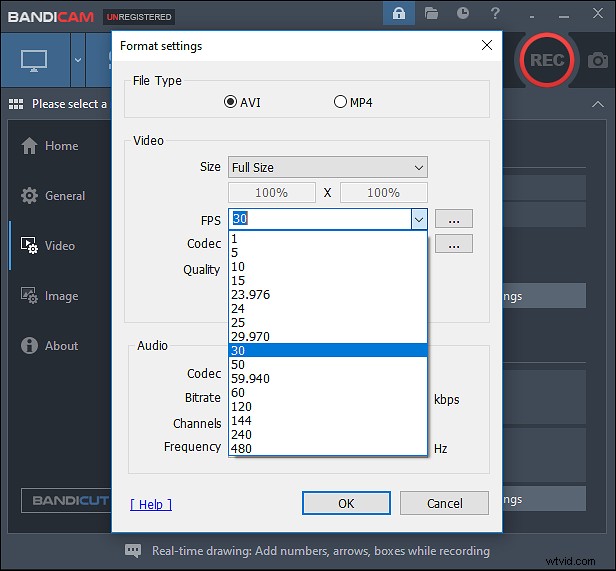Screen dimensions: 616x571
Task: Click the screenshot camera icon
Action: pos(598,60)
